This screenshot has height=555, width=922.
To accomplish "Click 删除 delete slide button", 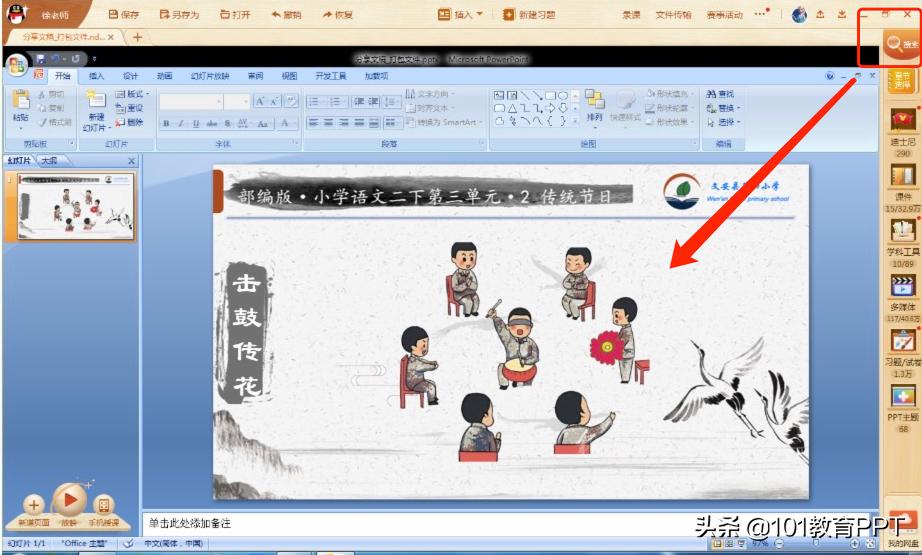I will [x=130, y=122].
